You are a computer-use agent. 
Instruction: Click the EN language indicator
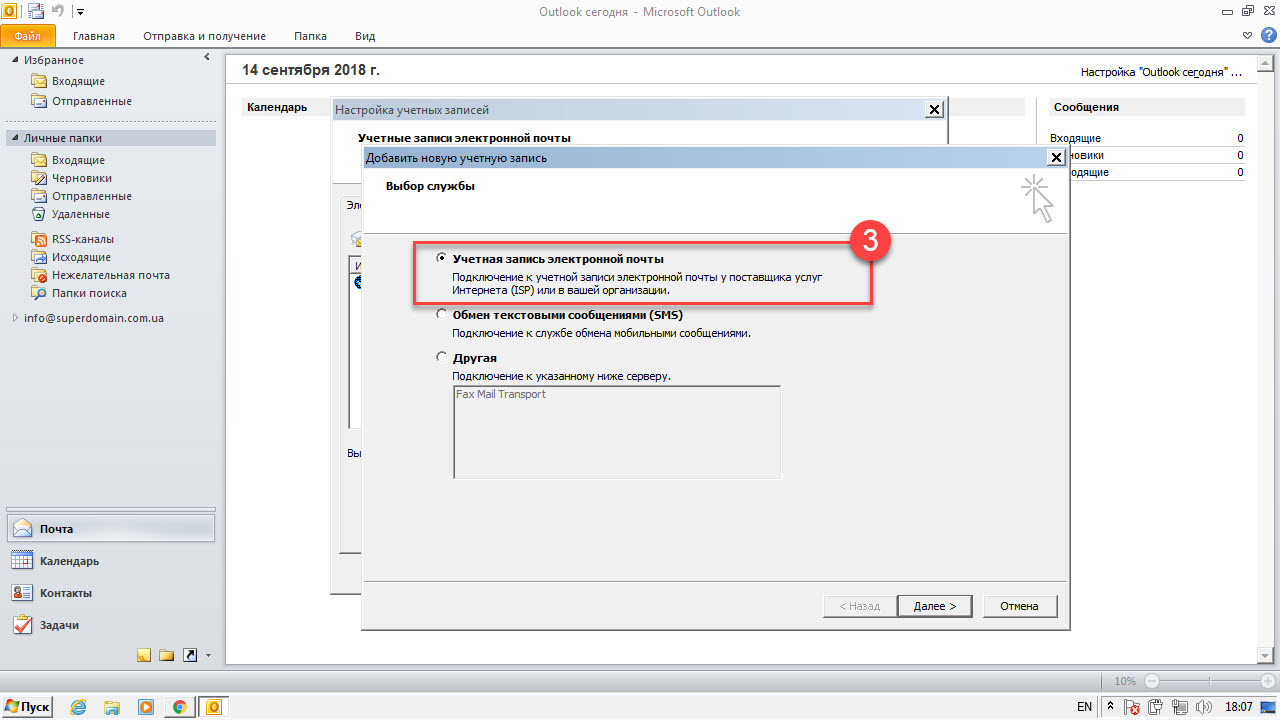pos(1085,707)
